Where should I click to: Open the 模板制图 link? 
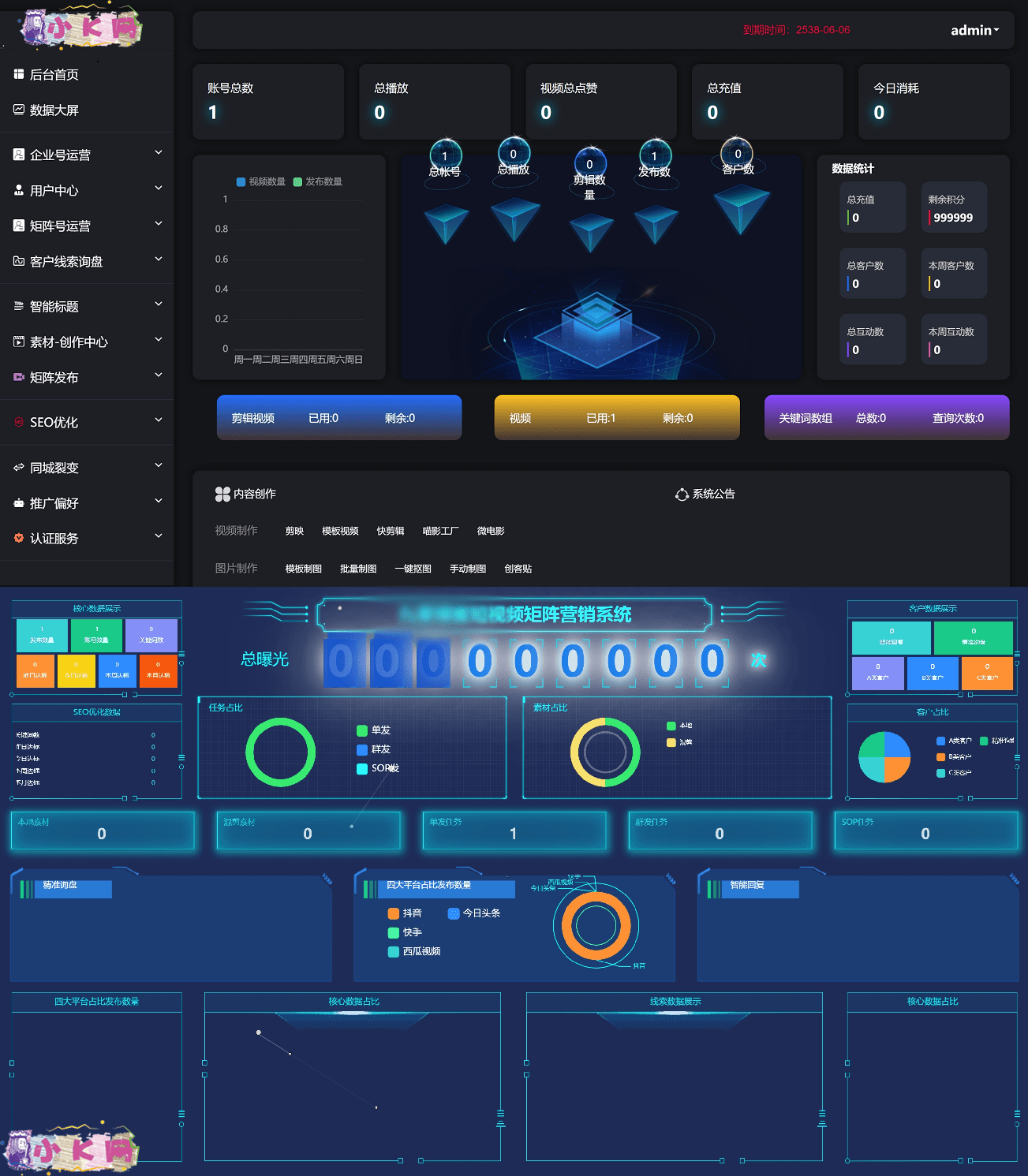[x=304, y=569]
